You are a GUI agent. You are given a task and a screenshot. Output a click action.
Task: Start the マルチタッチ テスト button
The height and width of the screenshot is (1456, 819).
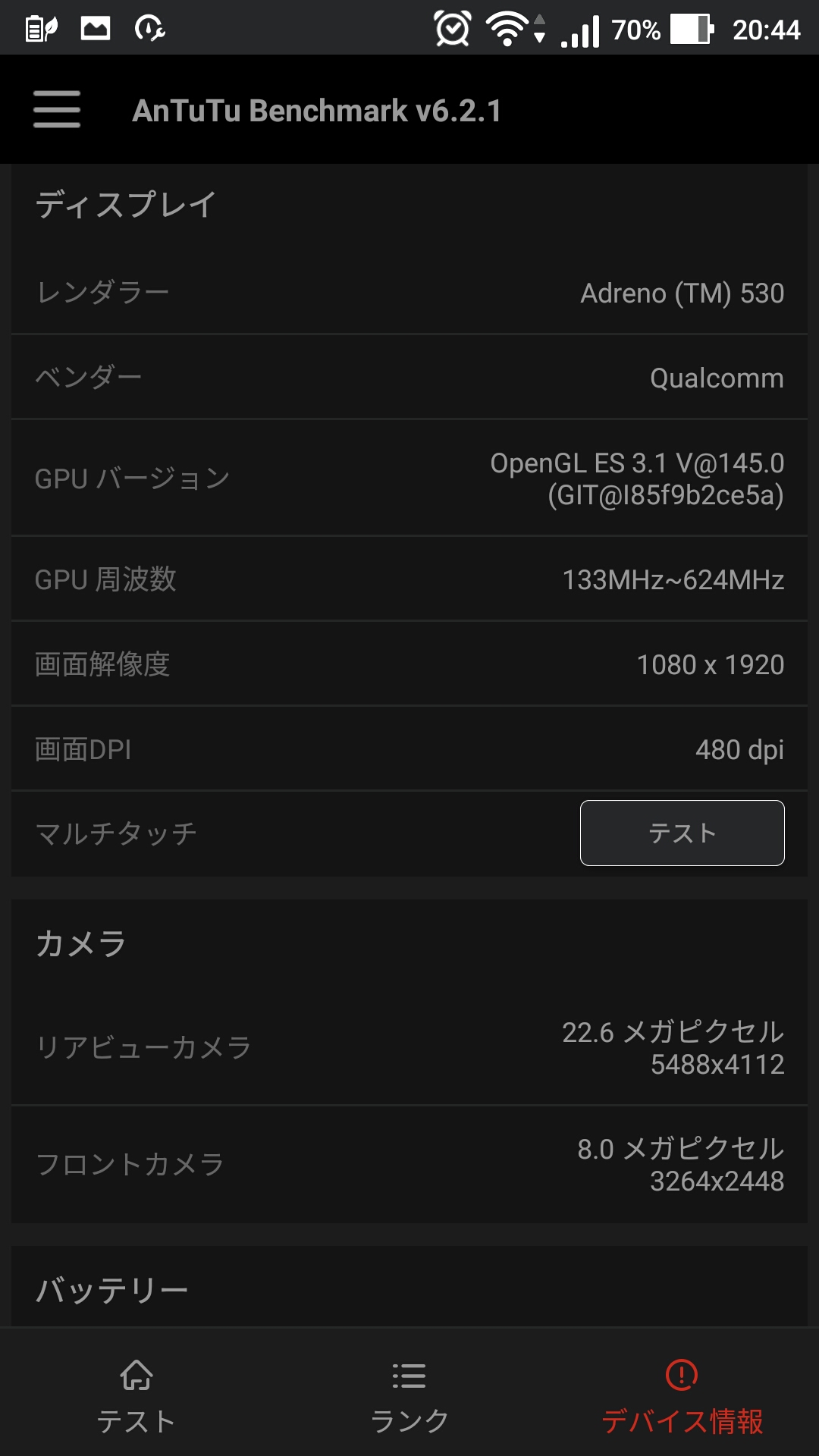click(682, 833)
